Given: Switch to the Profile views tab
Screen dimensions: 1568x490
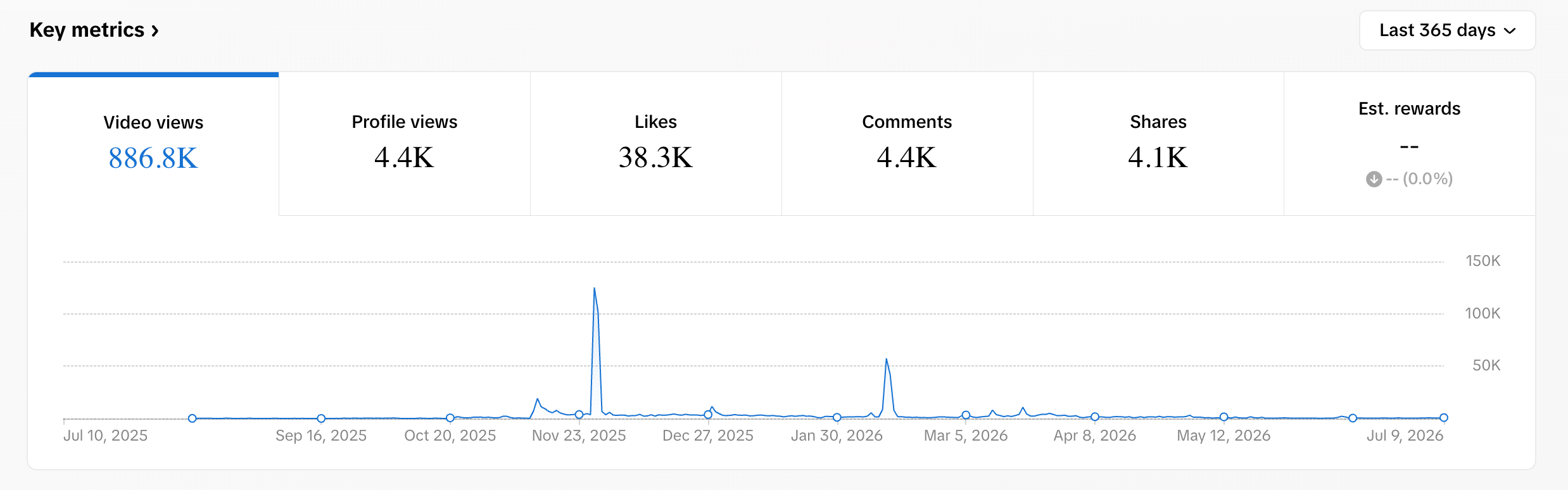Looking at the screenshot, I should 405,144.
